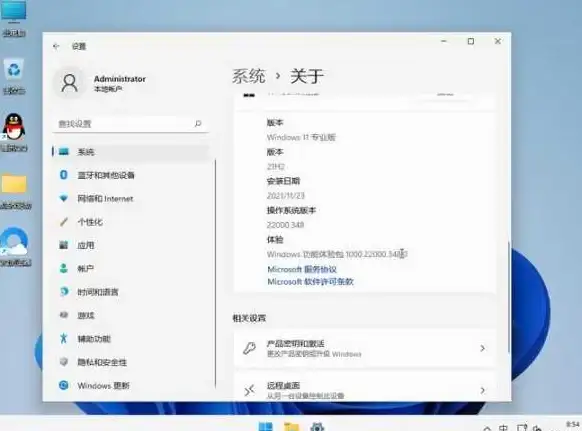Click the 时间和语言 globe icon
This screenshot has width=582, height=431.
click(x=64, y=291)
